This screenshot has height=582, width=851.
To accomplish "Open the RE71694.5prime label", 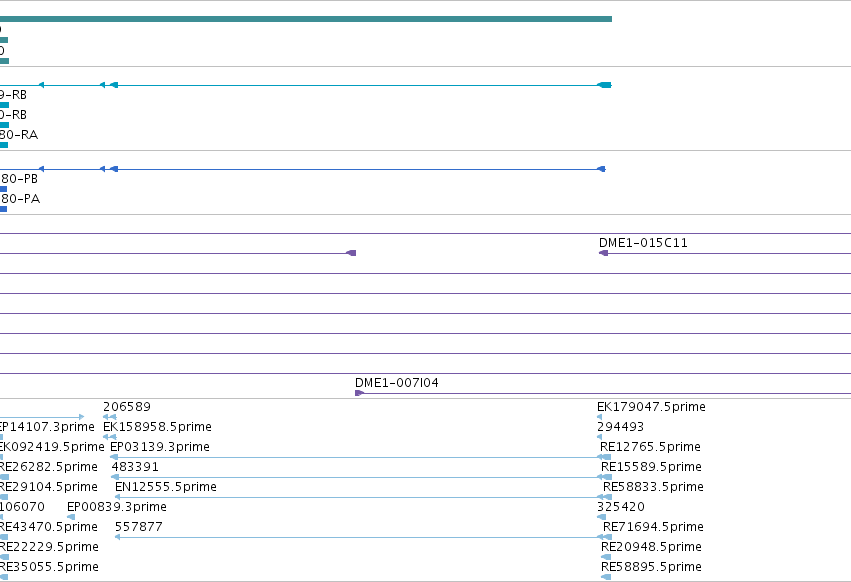I will [x=653, y=527].
